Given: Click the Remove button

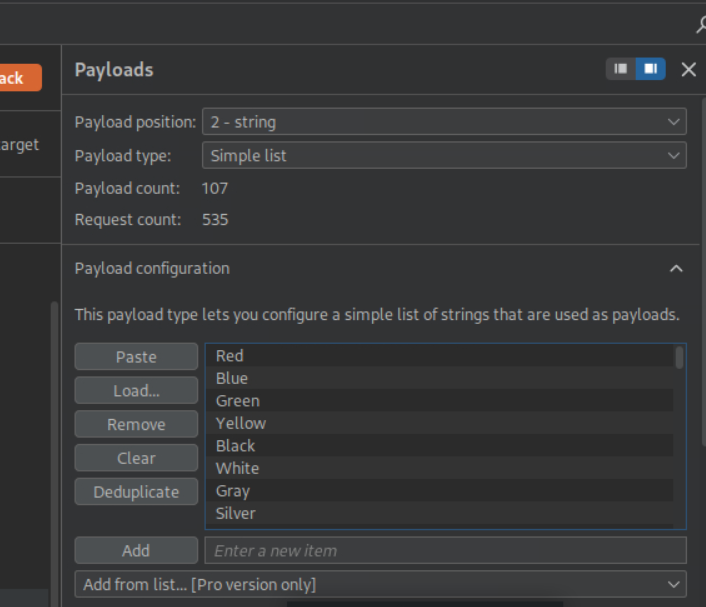Looking at the screenshot, I should coord(136,425).
